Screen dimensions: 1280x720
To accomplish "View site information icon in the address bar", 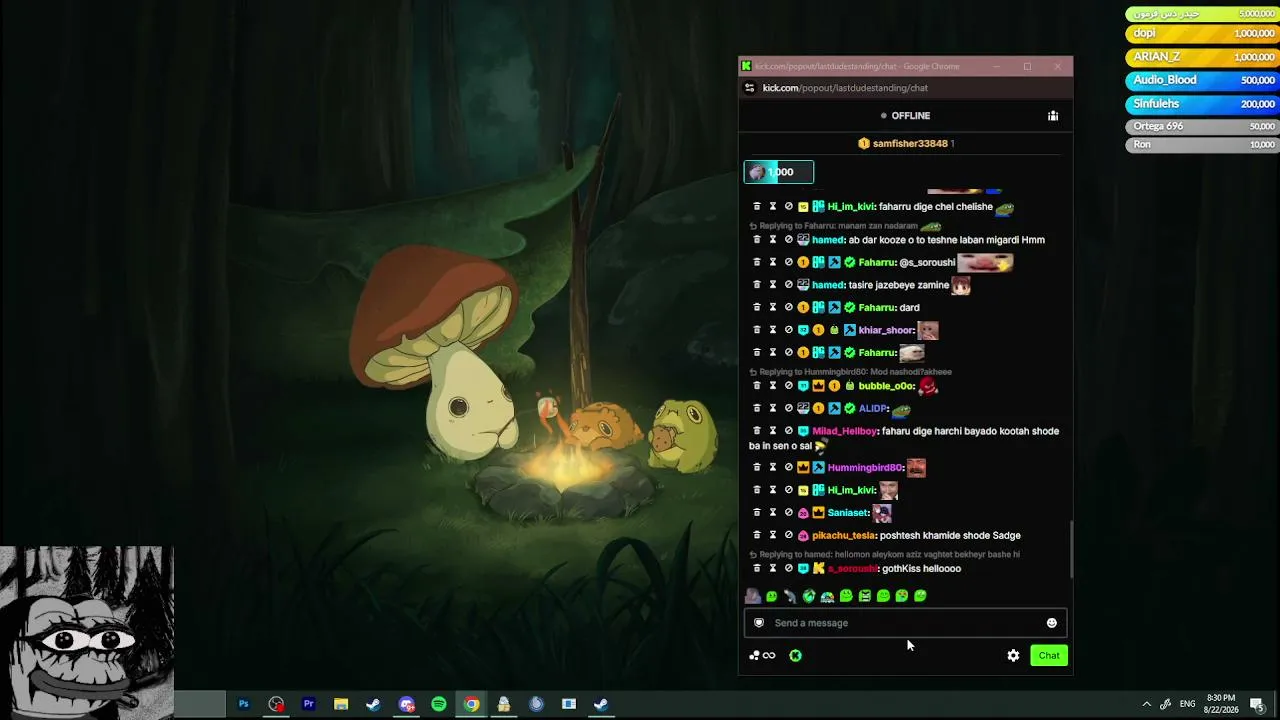I will (x=749, y=88).
